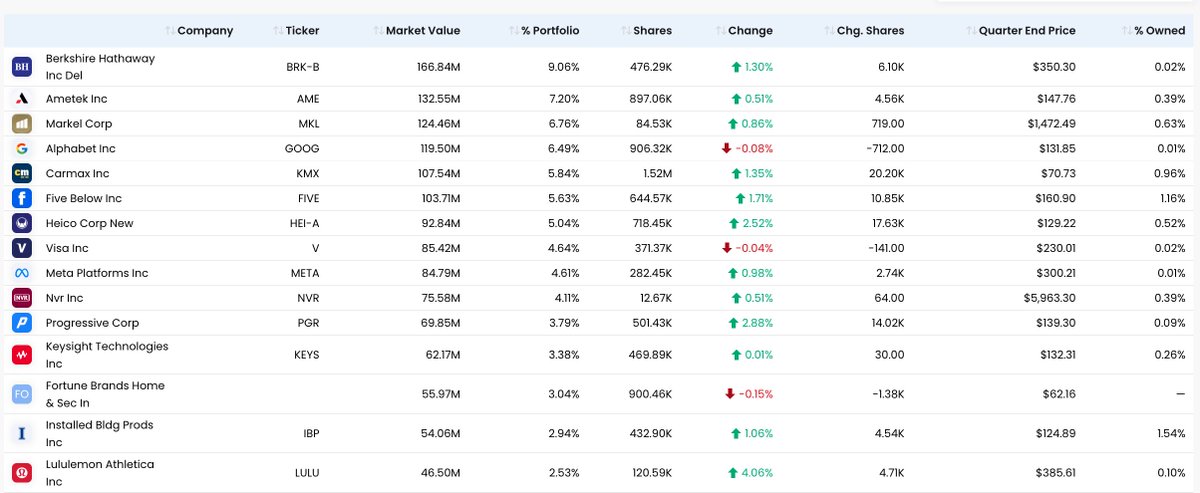The height and width of the screenshot is (493, 1200).
Task: Click the Carmax Inc logo icon
Action: pyautogui.click(x=22, y=174)
